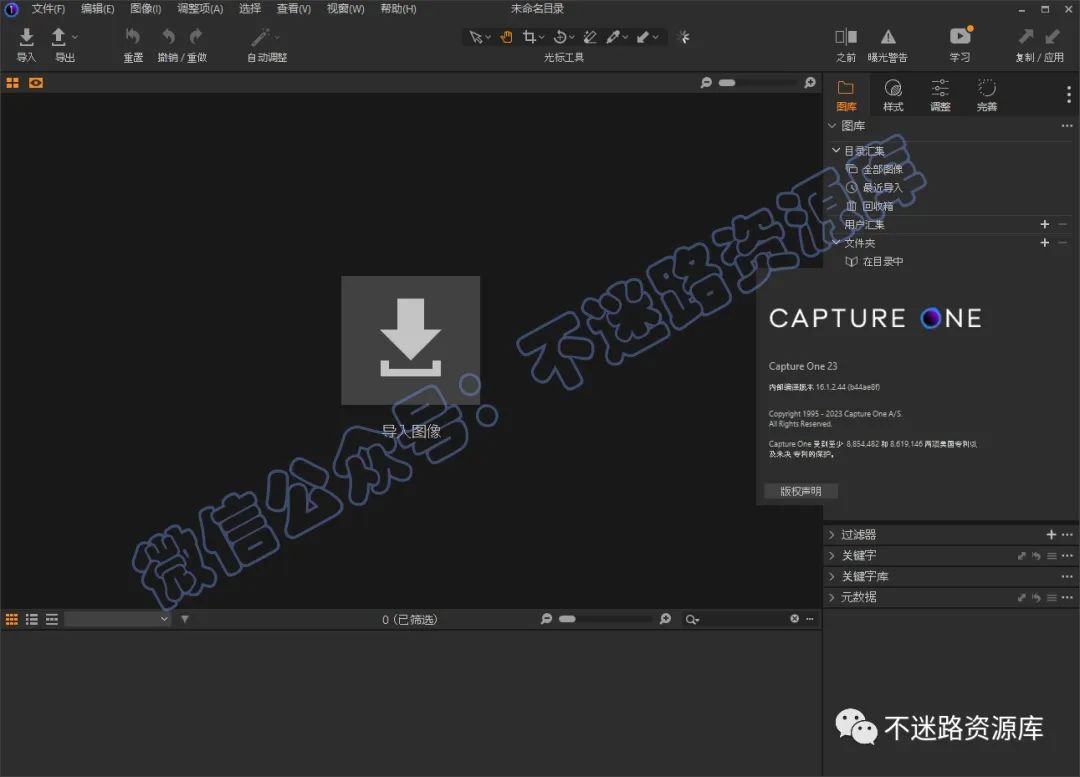Open the 完善 refine tool tab
The width and height of the screenshot is (1080, 777).
(986, 95)
